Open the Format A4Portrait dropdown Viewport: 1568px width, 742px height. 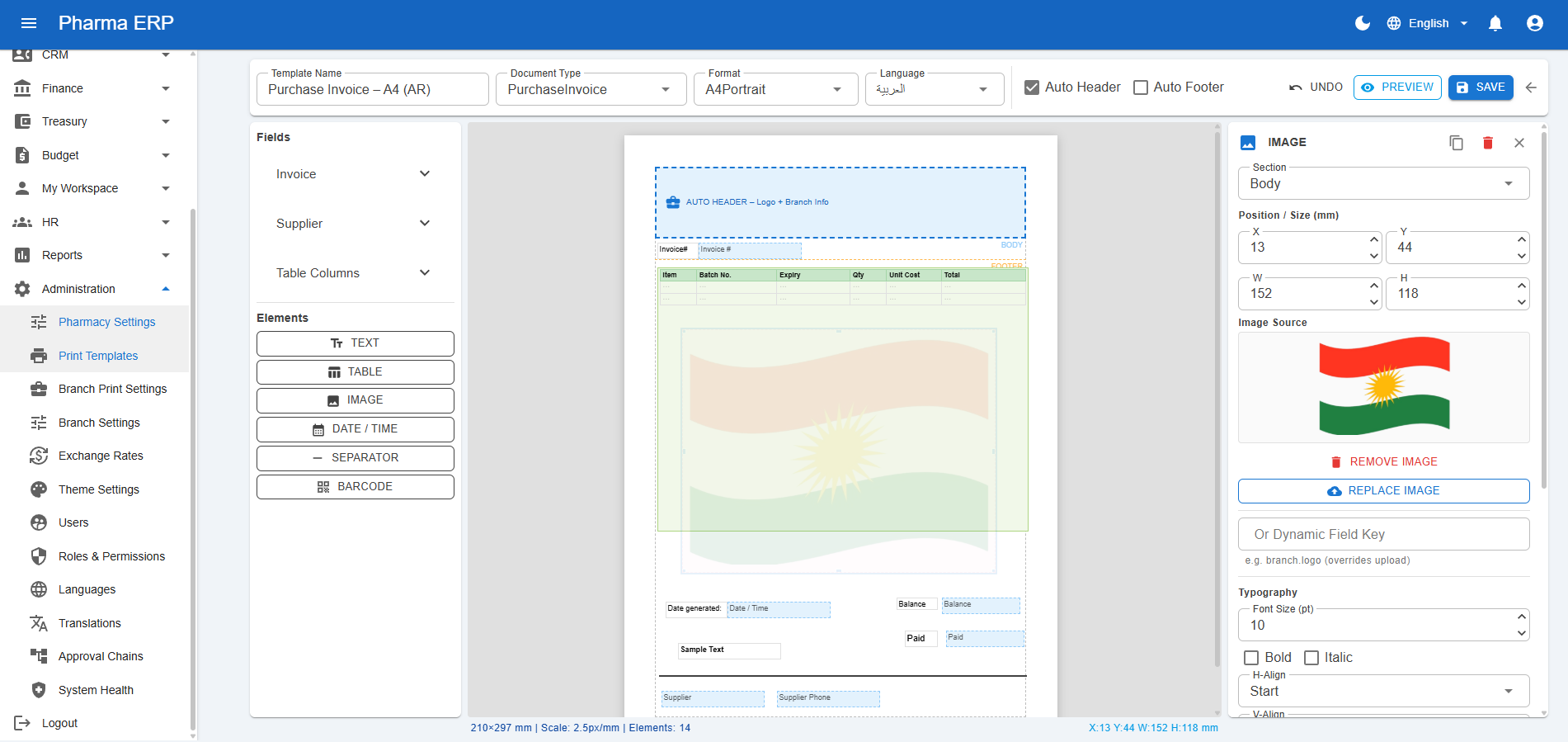click(775, 89)
